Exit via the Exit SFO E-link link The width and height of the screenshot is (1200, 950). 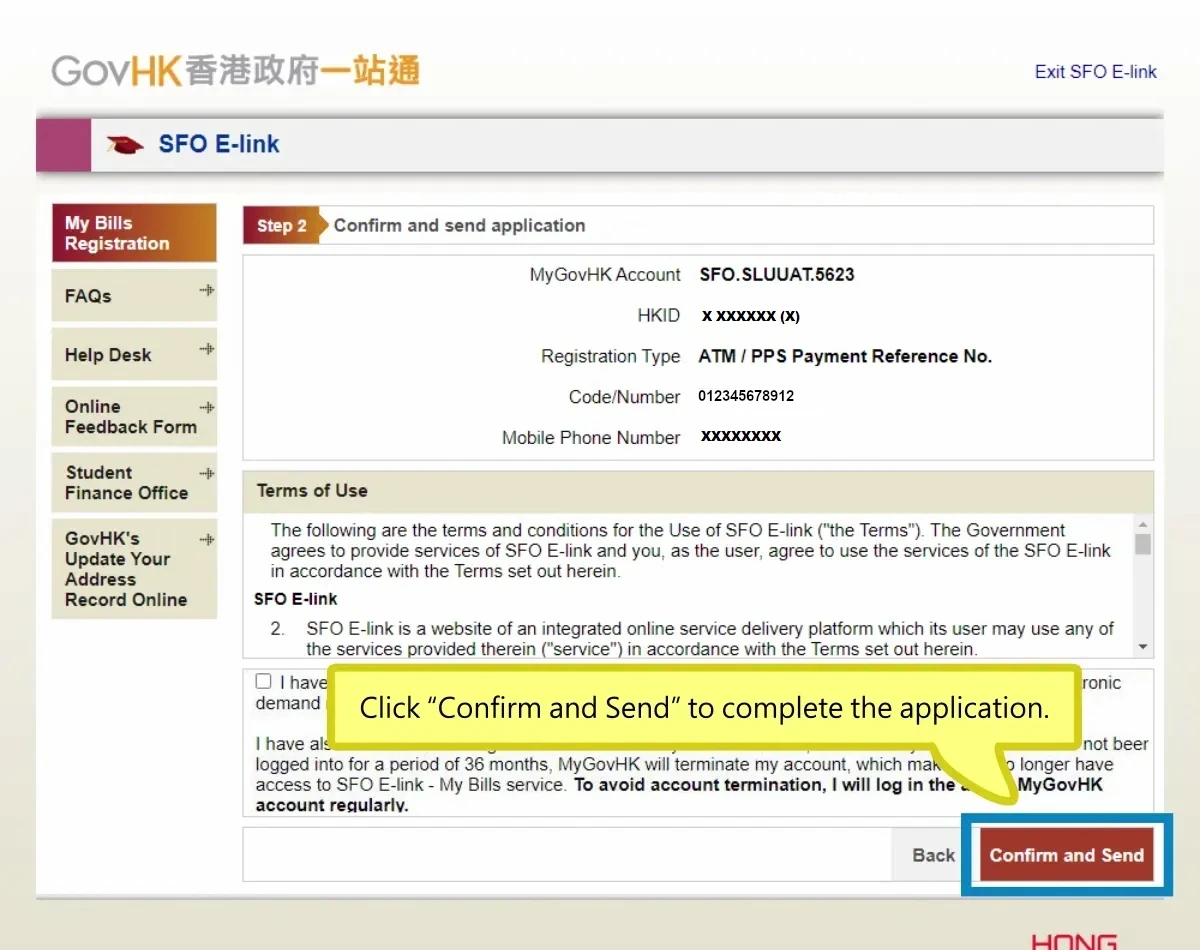pos(1095,72)
